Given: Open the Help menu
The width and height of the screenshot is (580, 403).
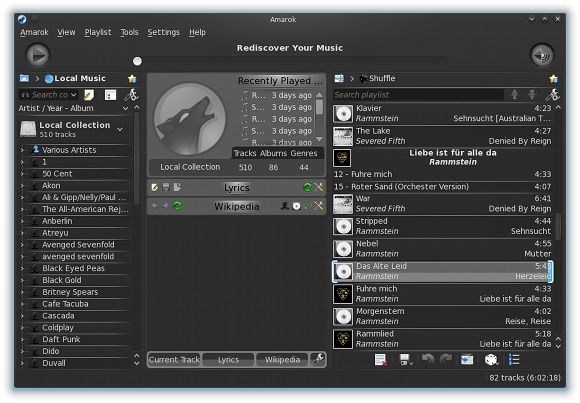Looking at the screenshot, I should (x=197, y=32).
